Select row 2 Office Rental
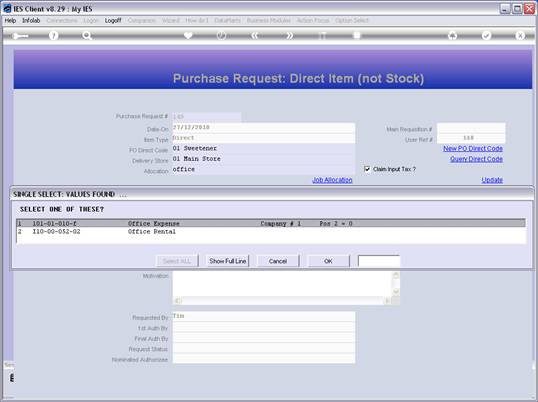This screenshot has height=402, width=538. 271,232
